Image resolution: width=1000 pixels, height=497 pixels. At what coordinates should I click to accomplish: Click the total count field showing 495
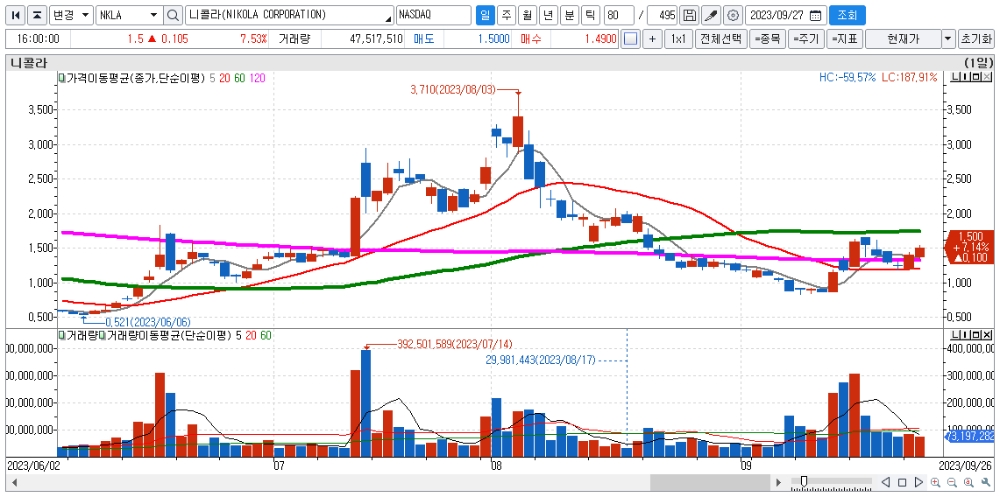(662, 15)
